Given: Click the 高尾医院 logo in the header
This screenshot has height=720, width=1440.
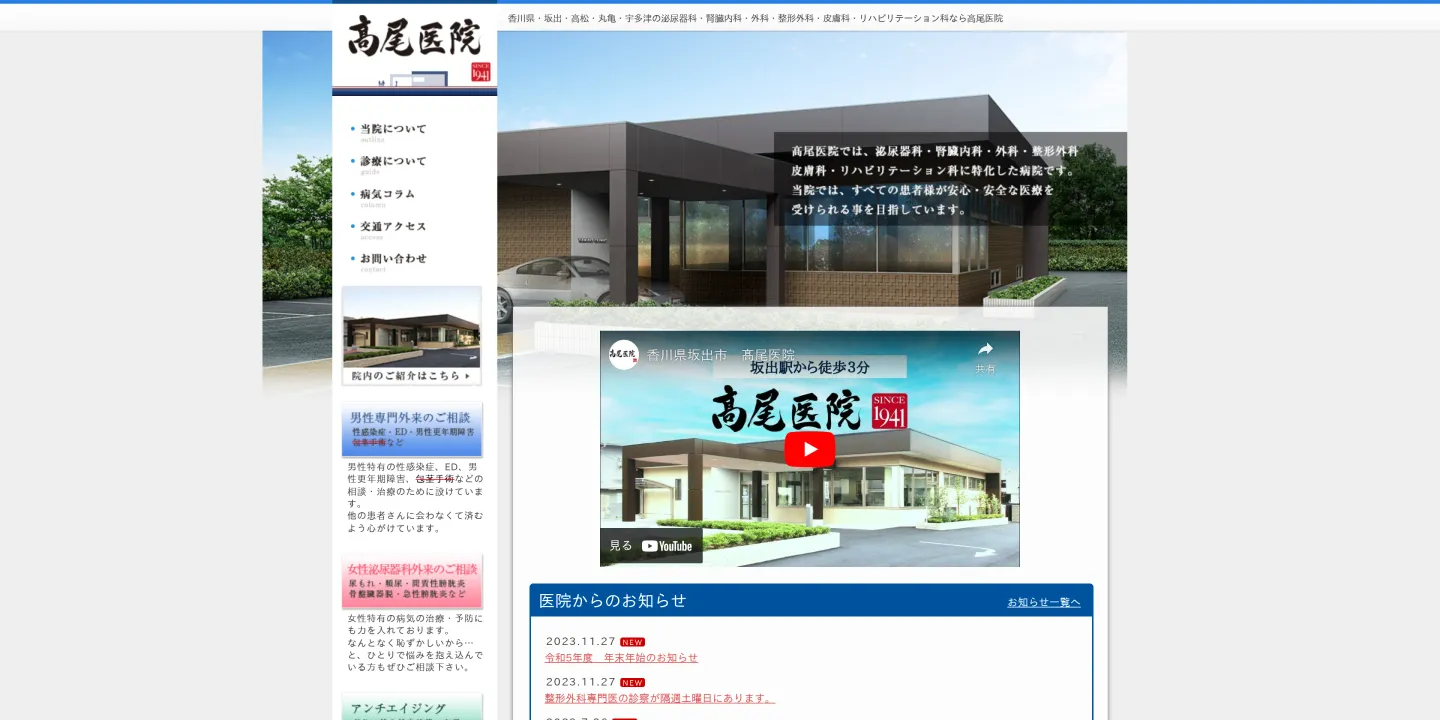Looking at the screenshot, I should (x=414, y=47).
